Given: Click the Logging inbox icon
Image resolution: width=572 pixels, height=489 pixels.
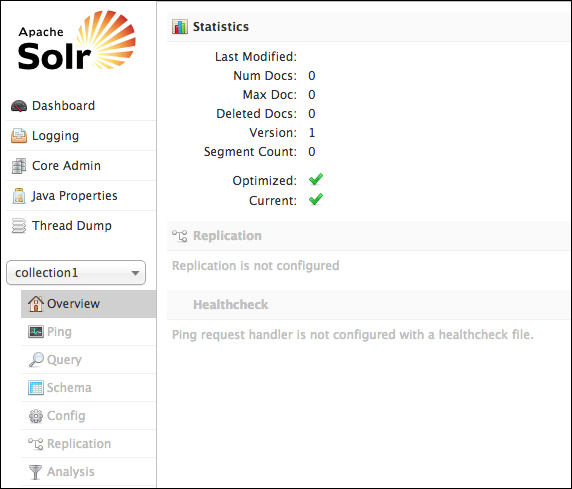Looking at the screenshot, I should point(19,136).
